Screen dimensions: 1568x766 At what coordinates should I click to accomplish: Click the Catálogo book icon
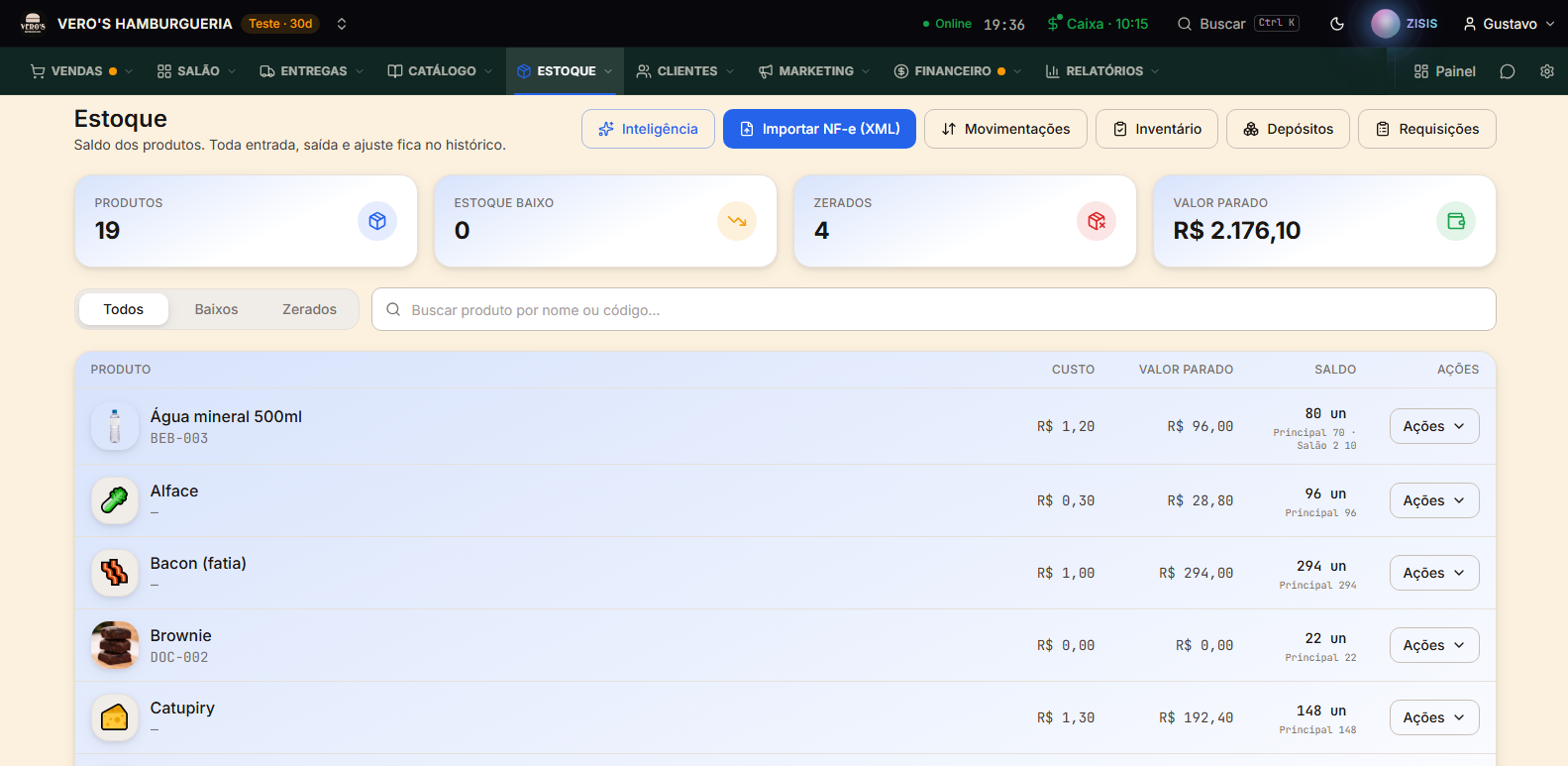tap(395, 71)
